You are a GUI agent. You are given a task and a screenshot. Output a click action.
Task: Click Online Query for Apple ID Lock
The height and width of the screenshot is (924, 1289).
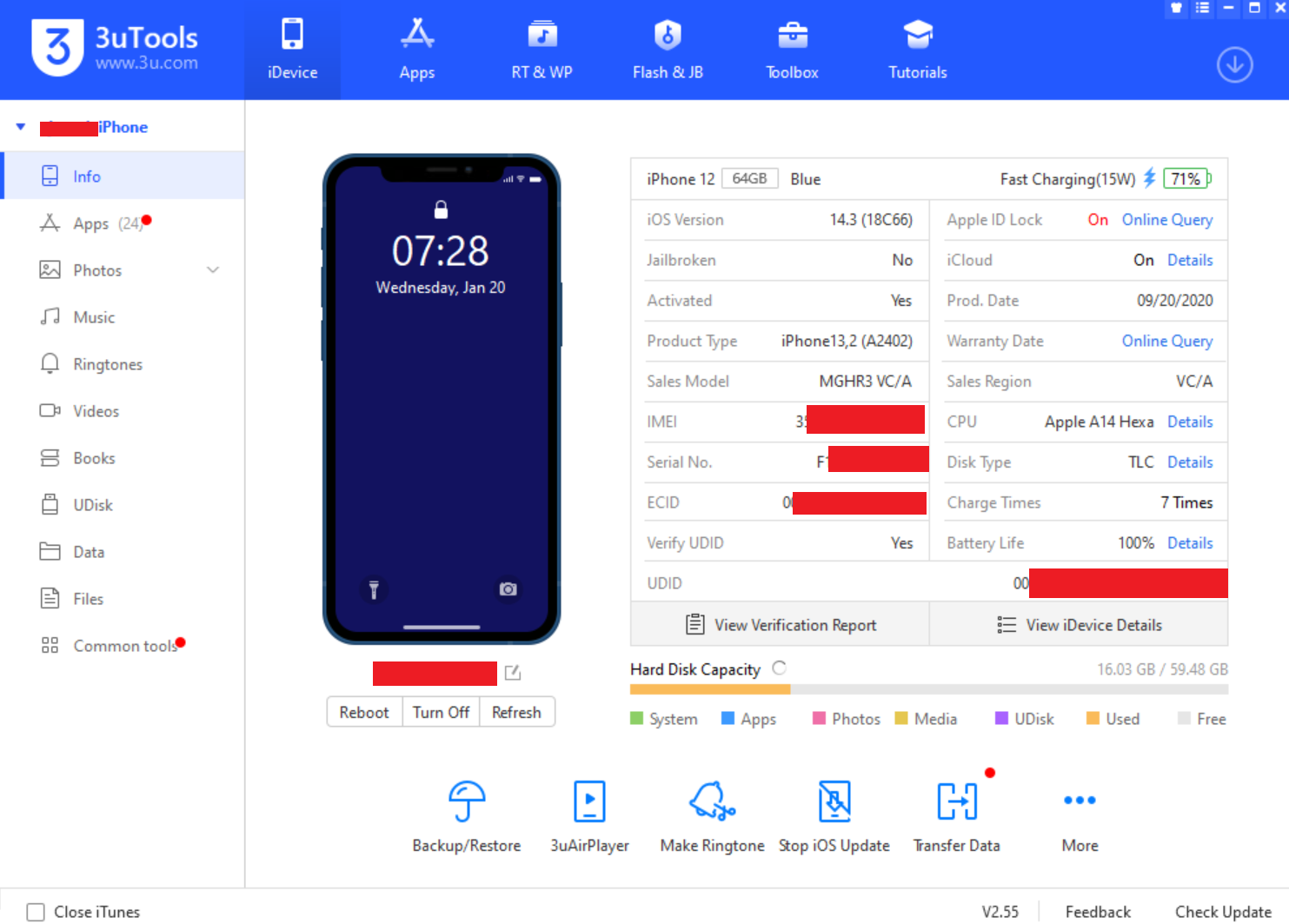tap(1166, 220)
